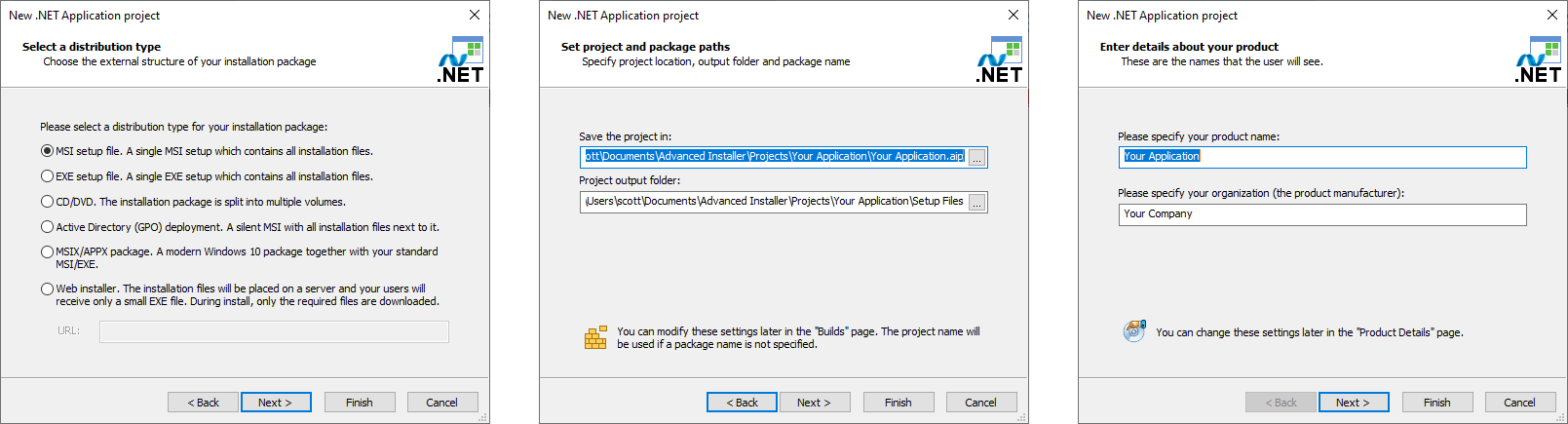Go Back from project paths dialog
The image size is (1568, 424).
(x=742, y=403)
